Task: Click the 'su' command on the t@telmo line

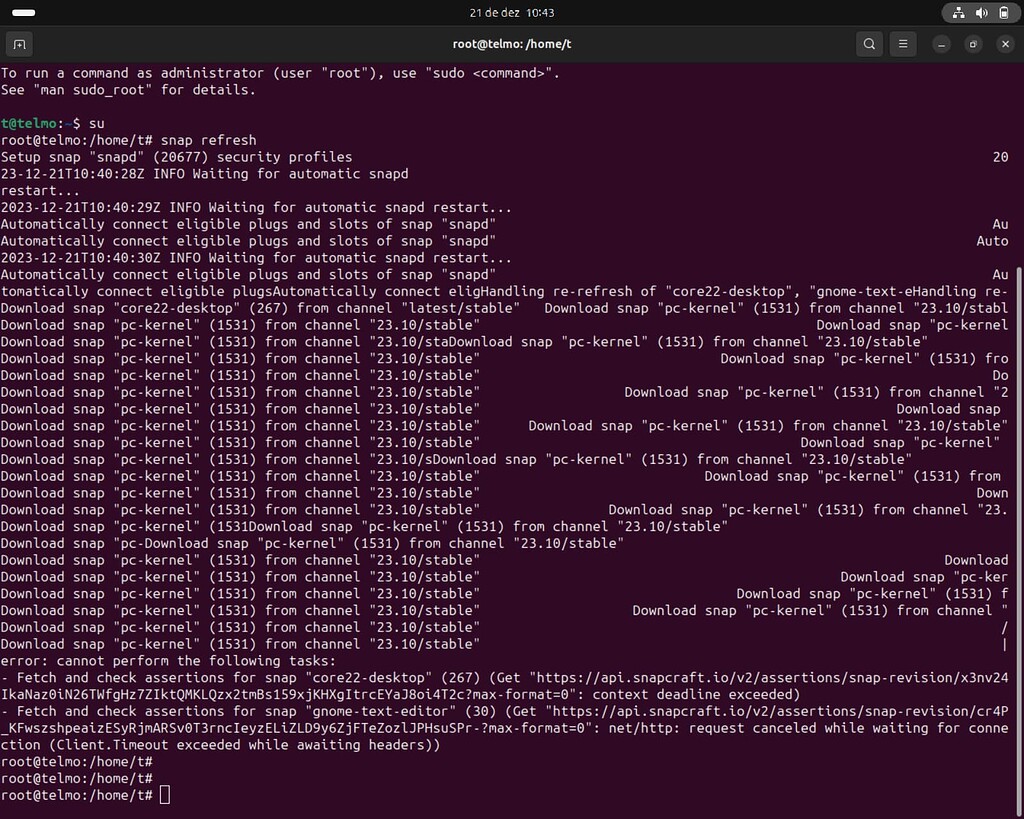Action: 94,123
